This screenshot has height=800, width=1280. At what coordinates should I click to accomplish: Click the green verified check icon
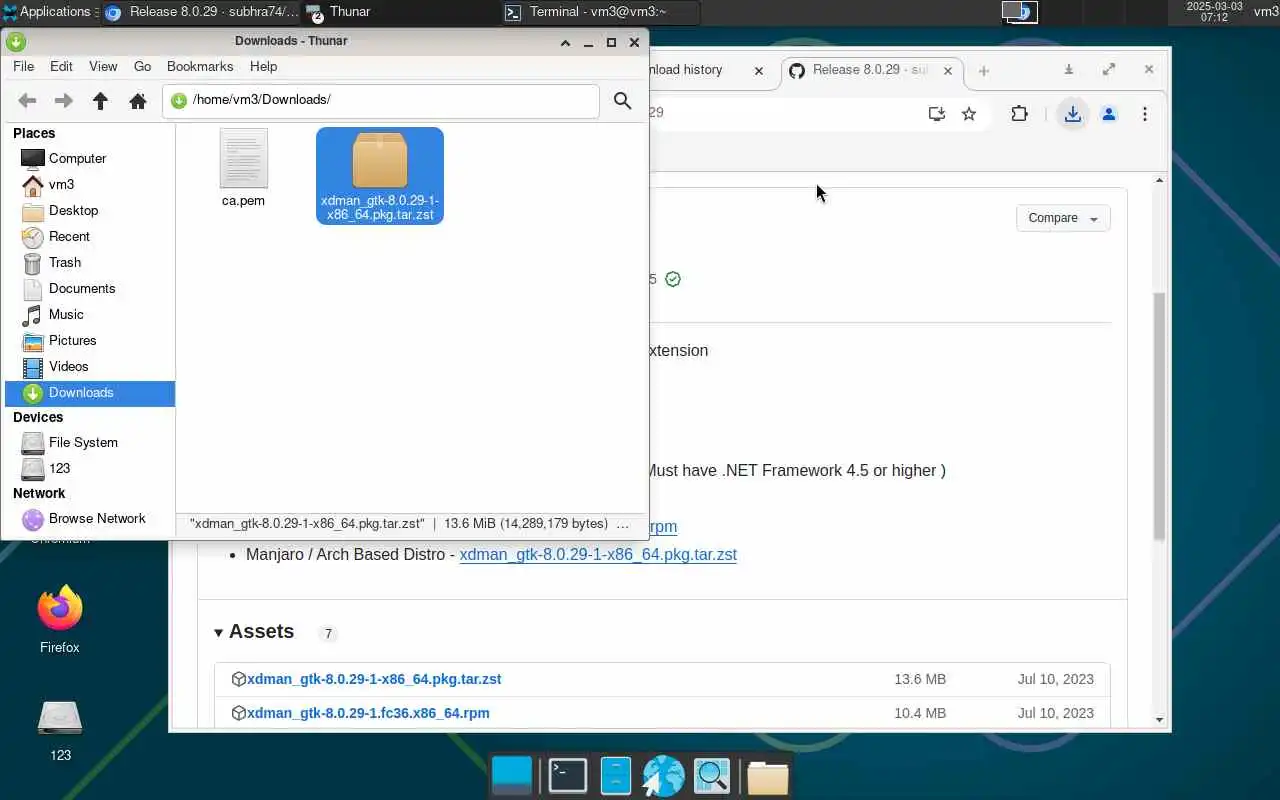click(x=673, y=279)
